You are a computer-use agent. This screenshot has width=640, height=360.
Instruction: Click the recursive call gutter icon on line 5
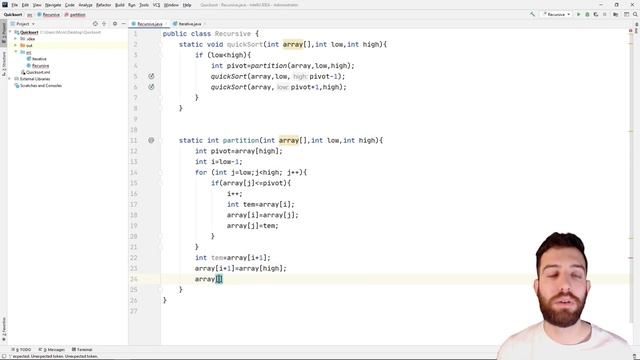click(151, 76)
